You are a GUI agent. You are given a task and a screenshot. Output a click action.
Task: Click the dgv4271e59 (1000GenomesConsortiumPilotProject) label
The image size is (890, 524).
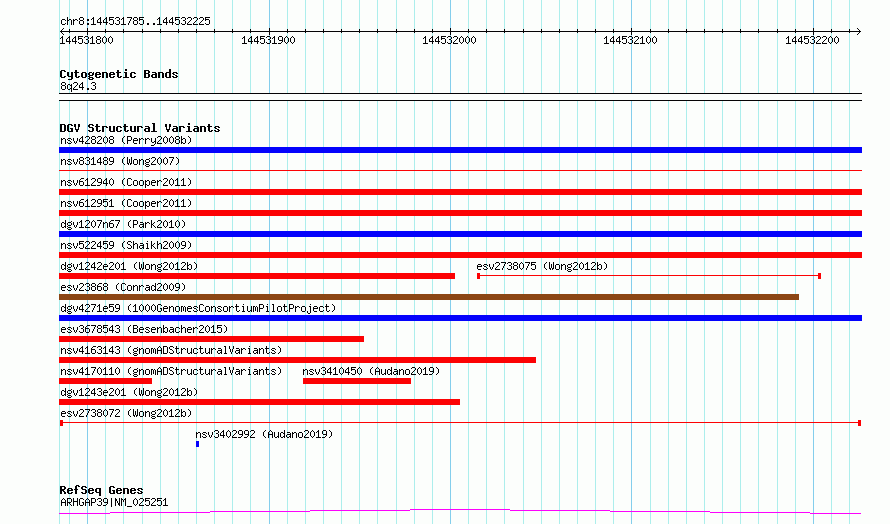tap(198, 308)
